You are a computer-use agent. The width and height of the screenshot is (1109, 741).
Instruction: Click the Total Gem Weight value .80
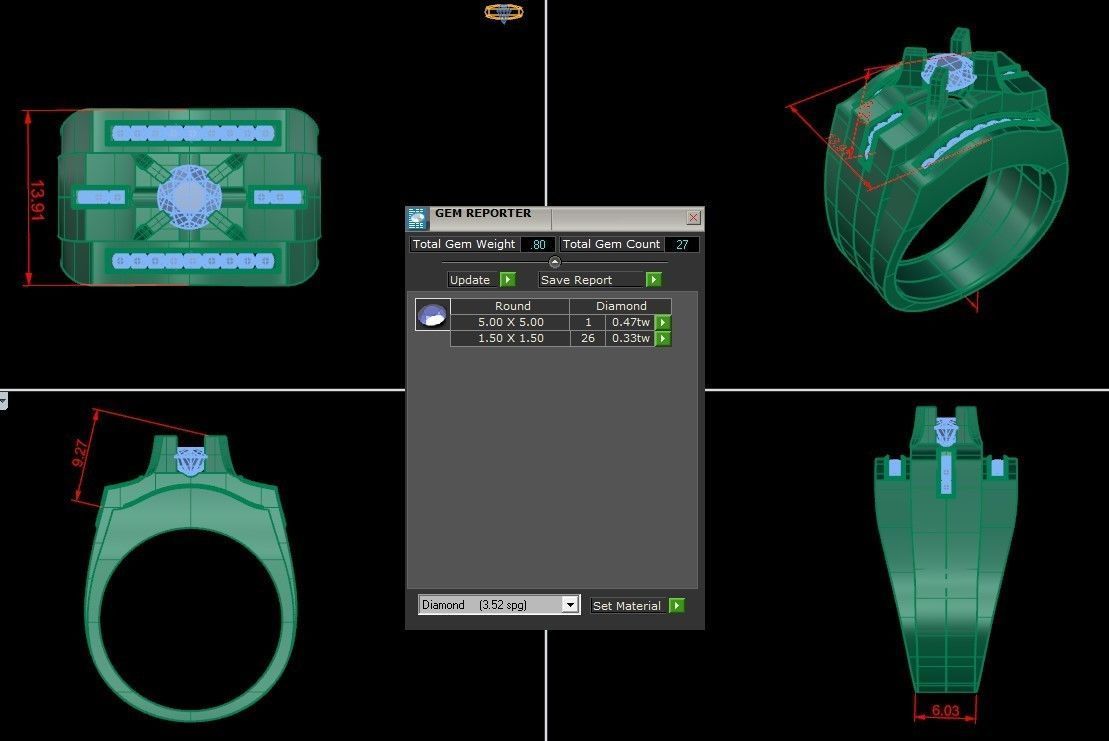click(538, 245)
